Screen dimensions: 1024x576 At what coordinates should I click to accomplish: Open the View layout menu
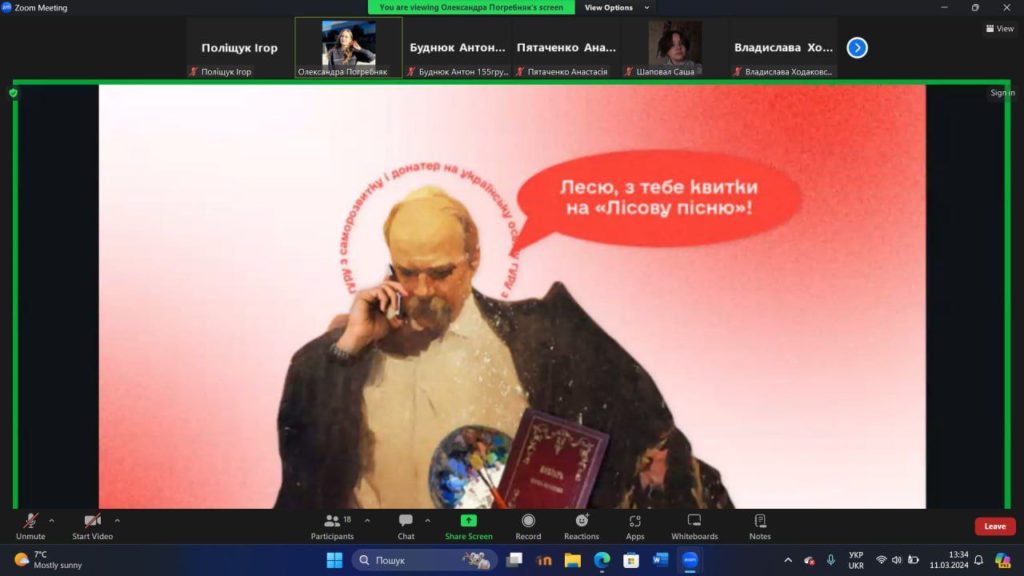(999, 29)
